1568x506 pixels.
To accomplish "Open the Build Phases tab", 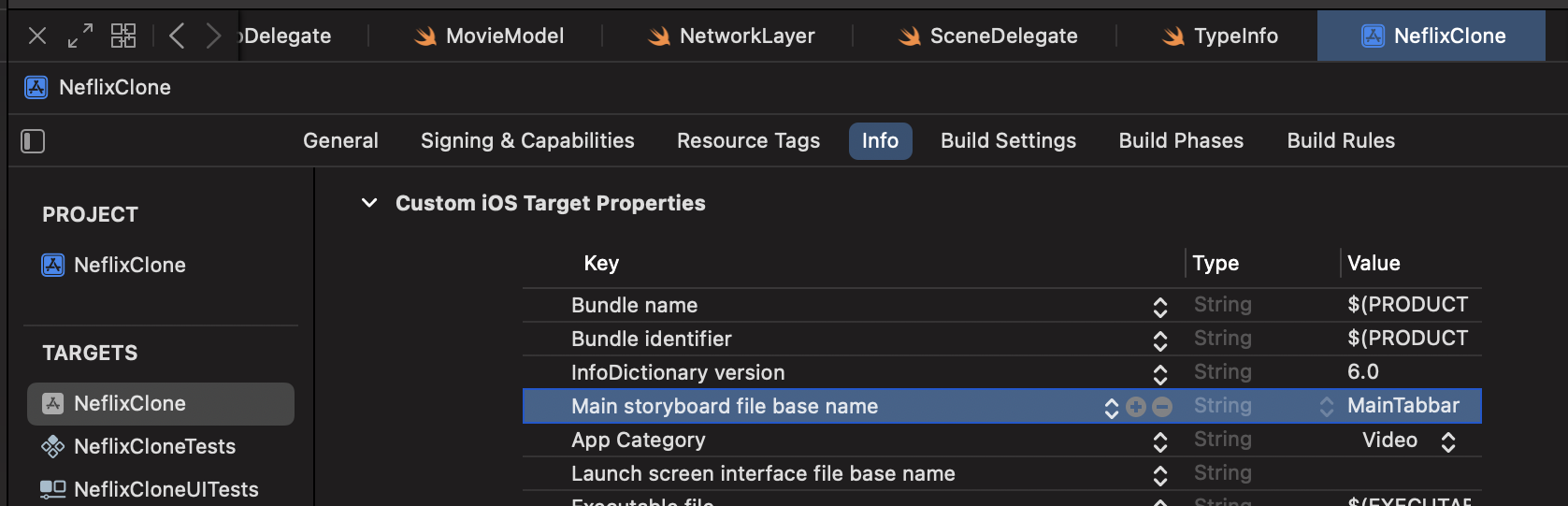I will click(1181, 140).
